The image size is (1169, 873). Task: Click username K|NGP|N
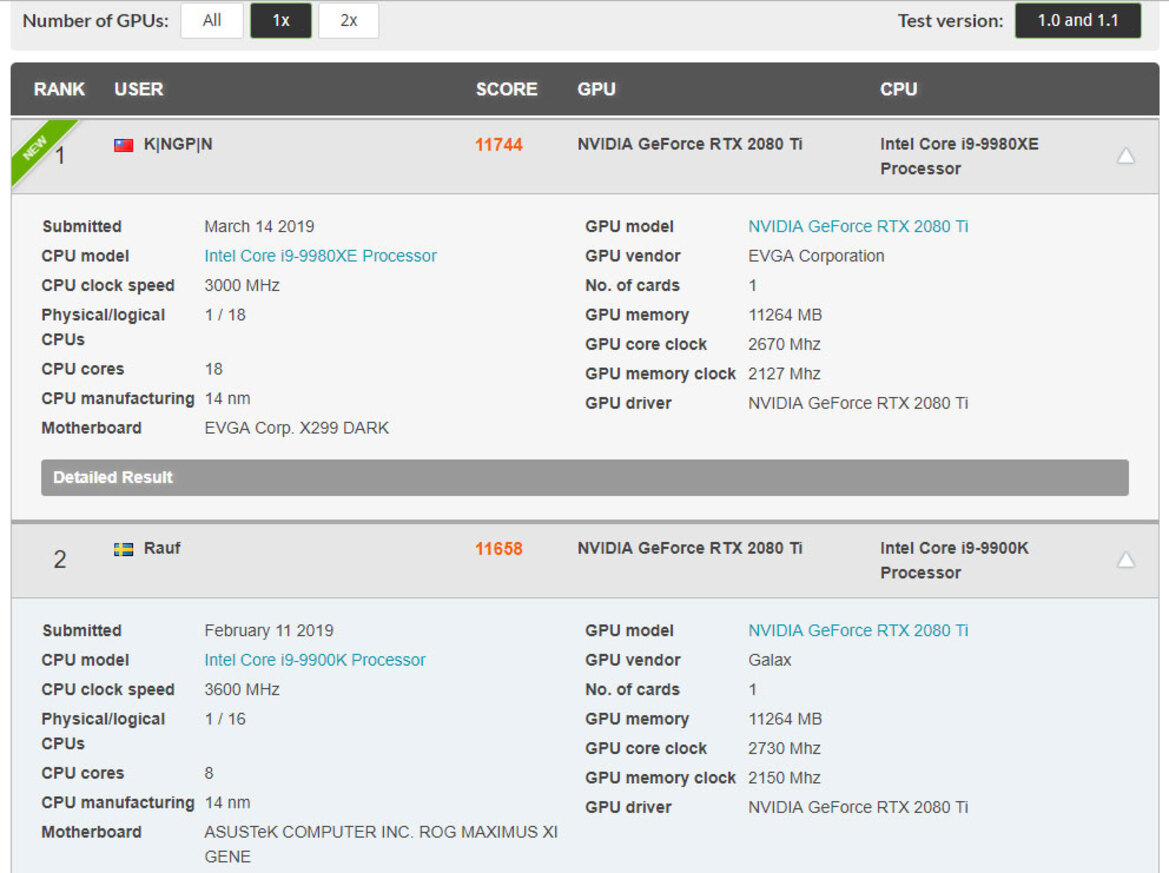point(178,144)
